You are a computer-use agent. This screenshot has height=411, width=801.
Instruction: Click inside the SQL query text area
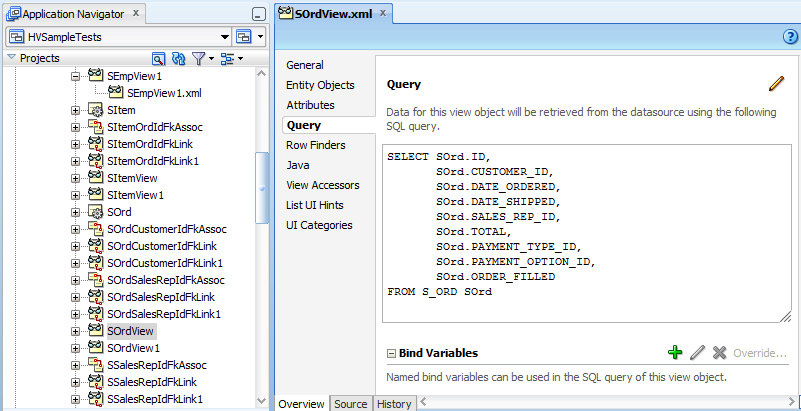(x=586, y=233)
